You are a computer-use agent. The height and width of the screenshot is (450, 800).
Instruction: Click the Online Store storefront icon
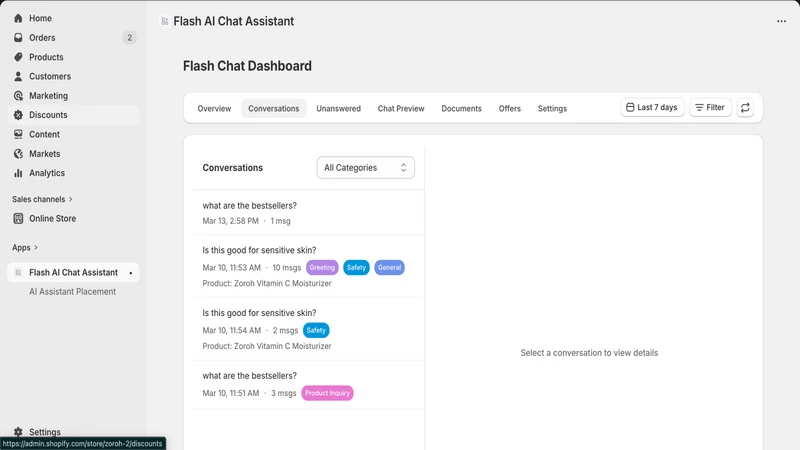[x=18, y=218]
